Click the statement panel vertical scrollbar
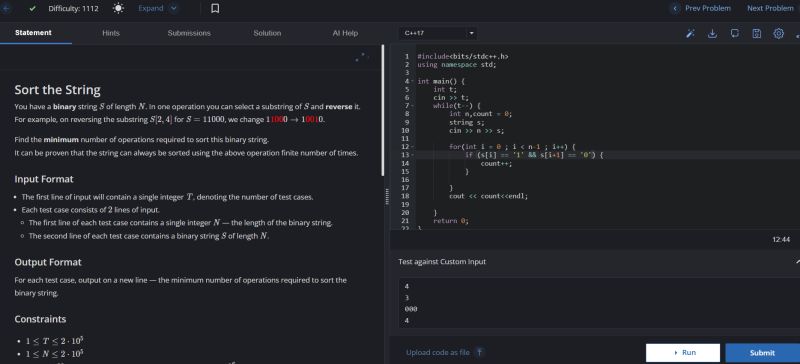This screenshot has height=364, width=800. pos(383,111)
